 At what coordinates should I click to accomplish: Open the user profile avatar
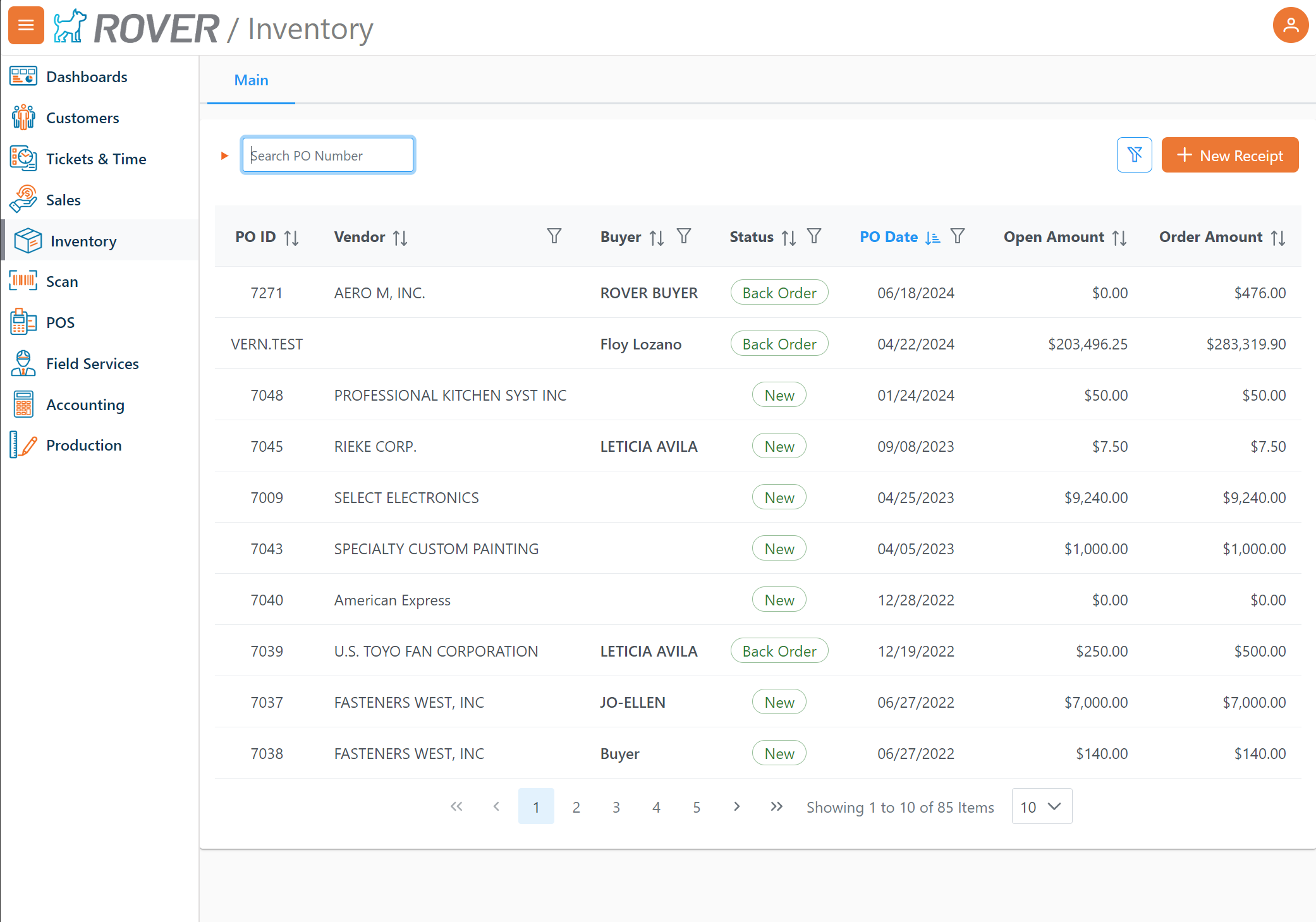click(x=1290, y=25)
